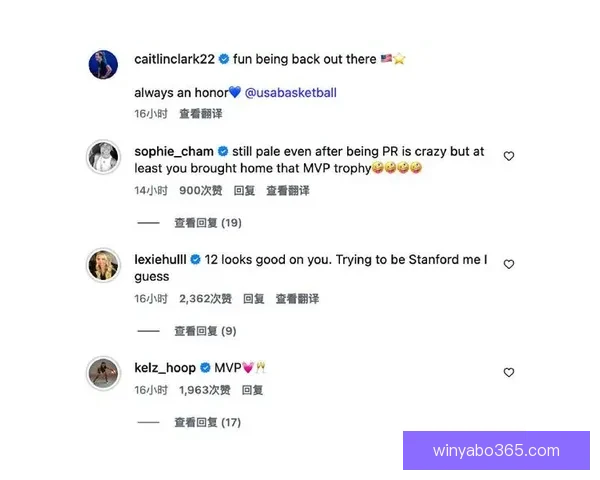
Task: Expand the 17 replies under kelz_hoop's comment
Action: point(208,423)
